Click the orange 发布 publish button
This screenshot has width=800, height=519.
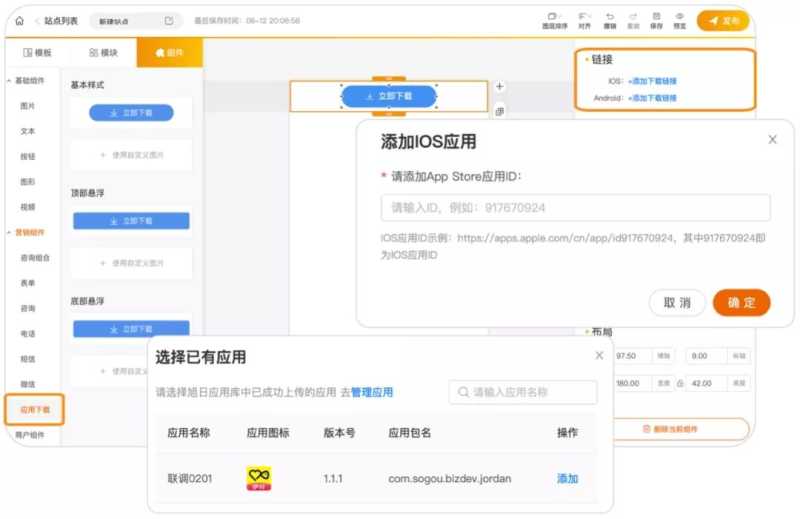tap(723, 20)
